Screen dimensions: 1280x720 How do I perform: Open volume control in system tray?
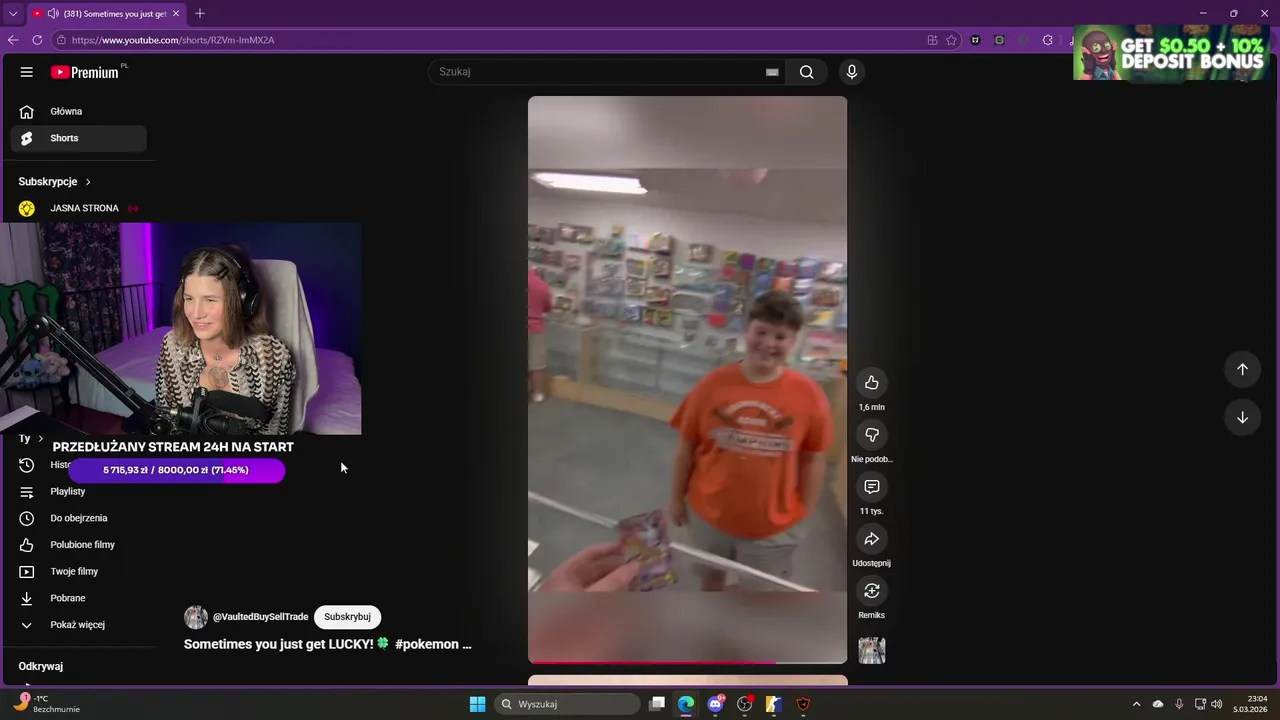[1217, 704]
